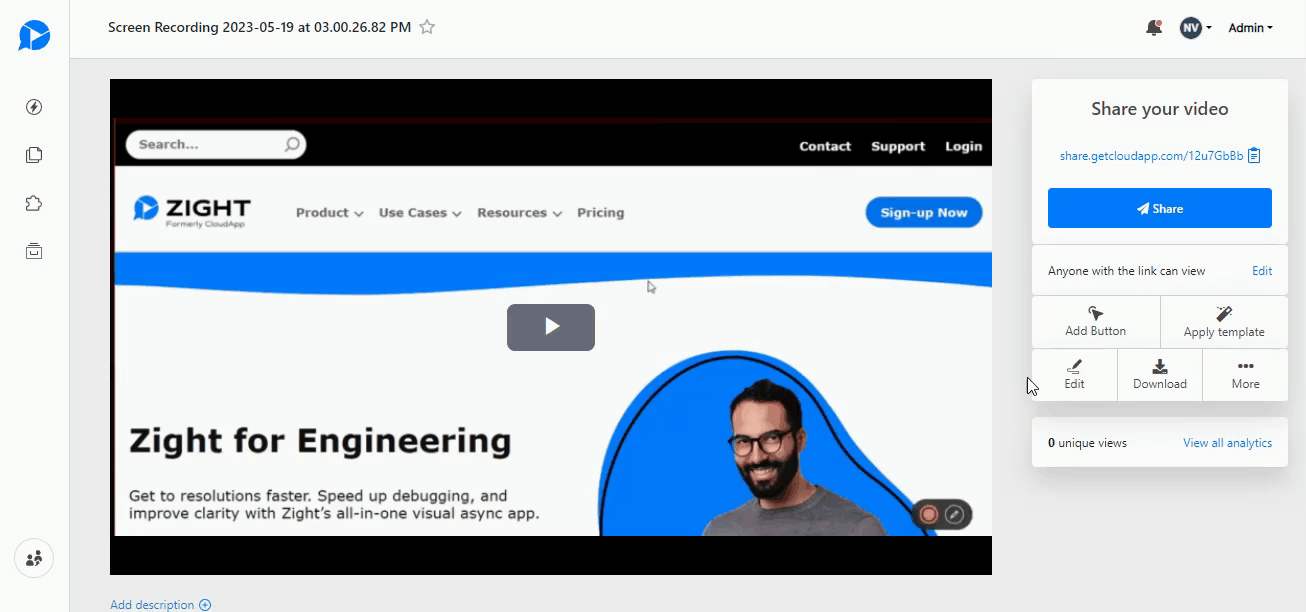Click the Zight logo in the sidebar

click(x=34, y=35)
